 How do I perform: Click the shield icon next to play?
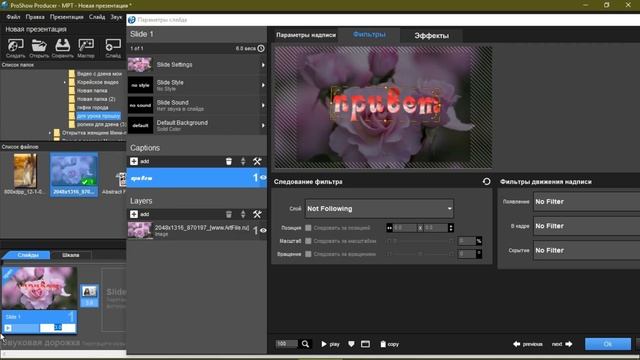tap(351, 344)
